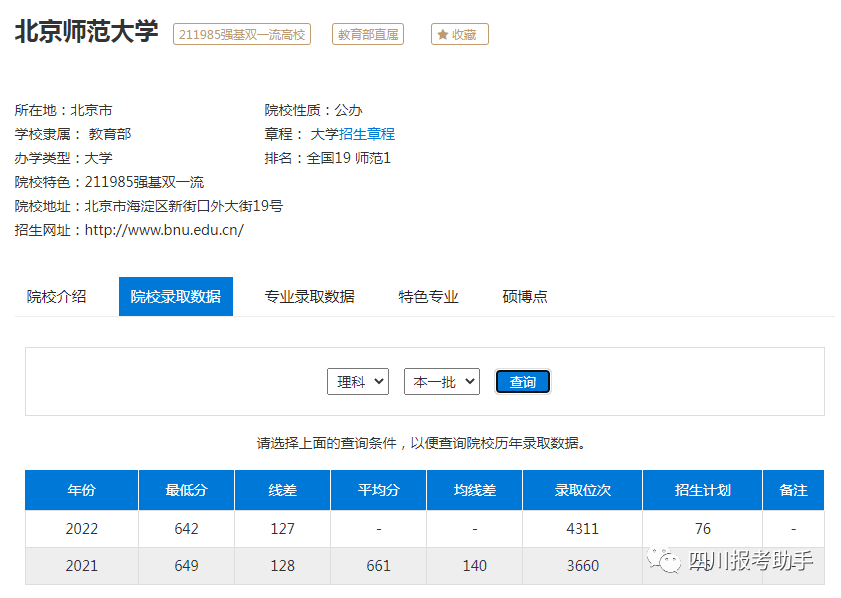Screen dimensions: 841x598
Task: Click the 线差 column header
Action: (283, 490)
